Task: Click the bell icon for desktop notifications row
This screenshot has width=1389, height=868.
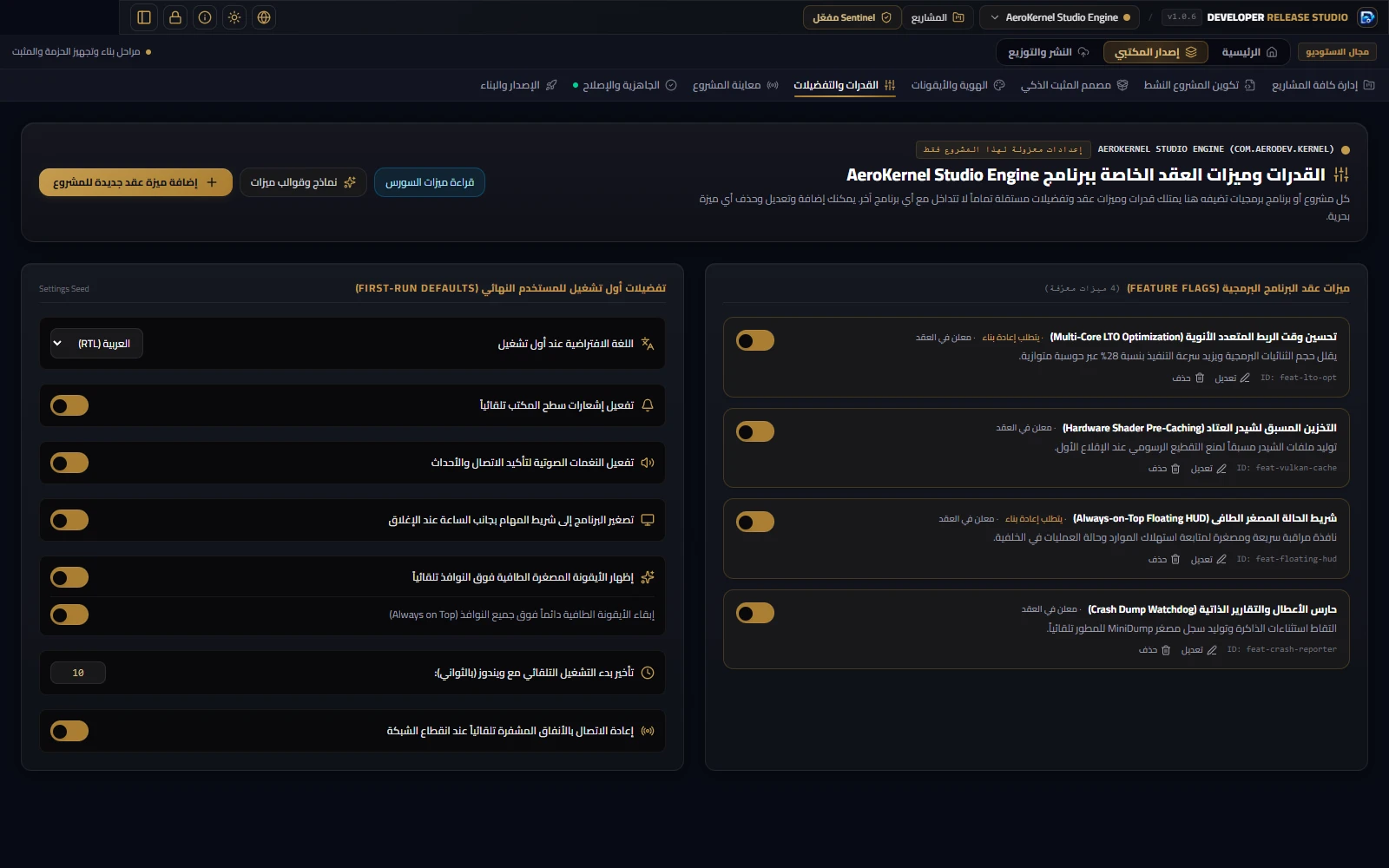Action: [648, 405]
